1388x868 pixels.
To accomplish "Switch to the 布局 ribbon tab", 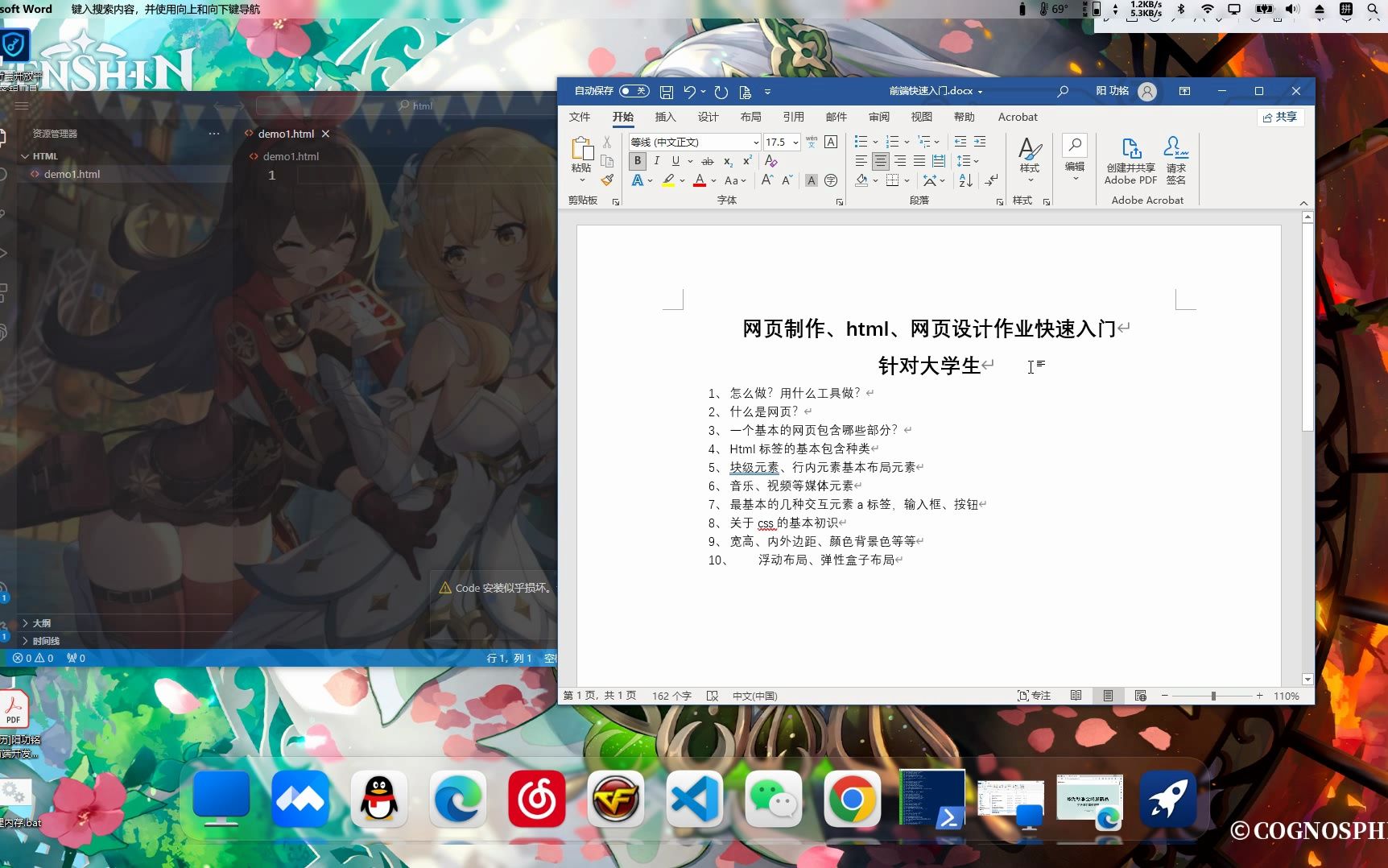I will coord(750,117).
